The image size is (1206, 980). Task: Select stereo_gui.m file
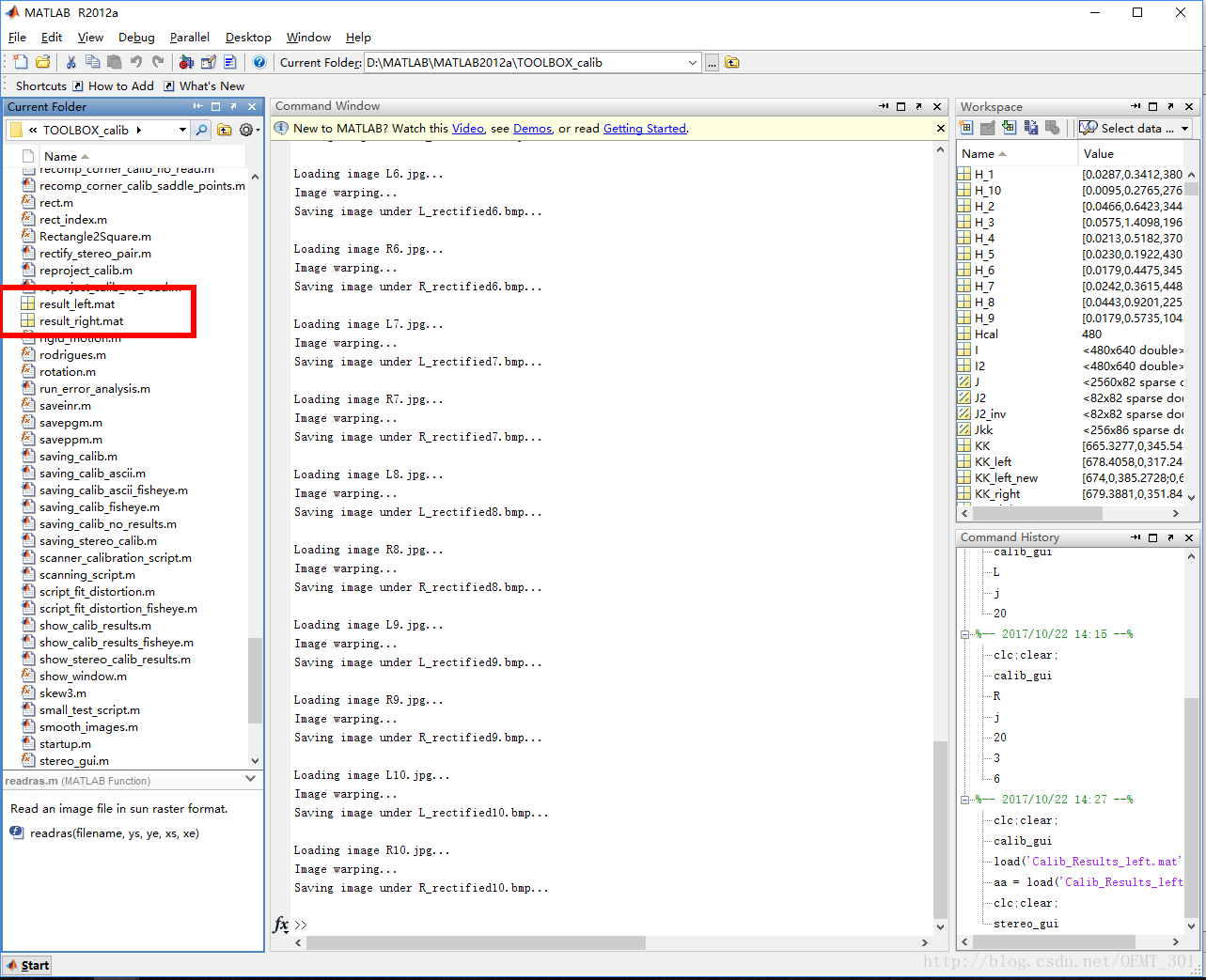tap(73, 761)
